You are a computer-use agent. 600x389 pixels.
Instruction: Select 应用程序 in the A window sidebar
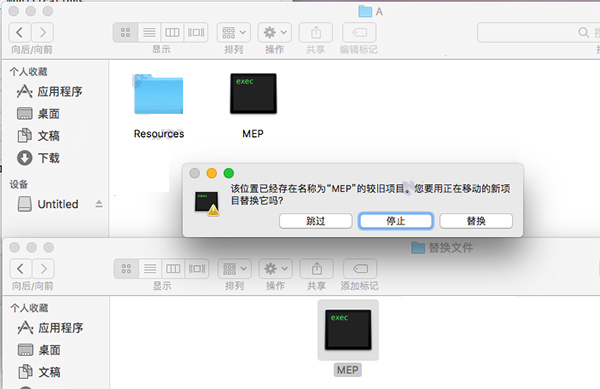(x=50, y=91)
